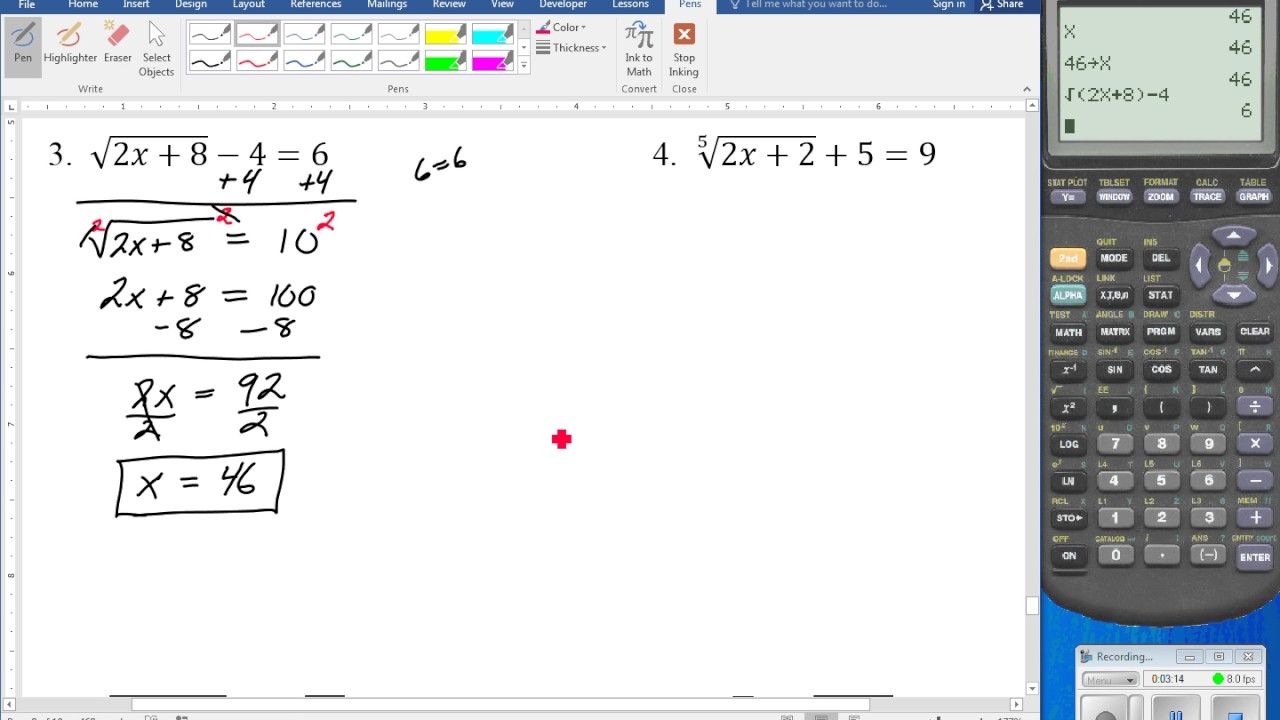This screenshot has width=1280, height=720.
Task: Stop the screen recording
Action: tap(1234, 712)
